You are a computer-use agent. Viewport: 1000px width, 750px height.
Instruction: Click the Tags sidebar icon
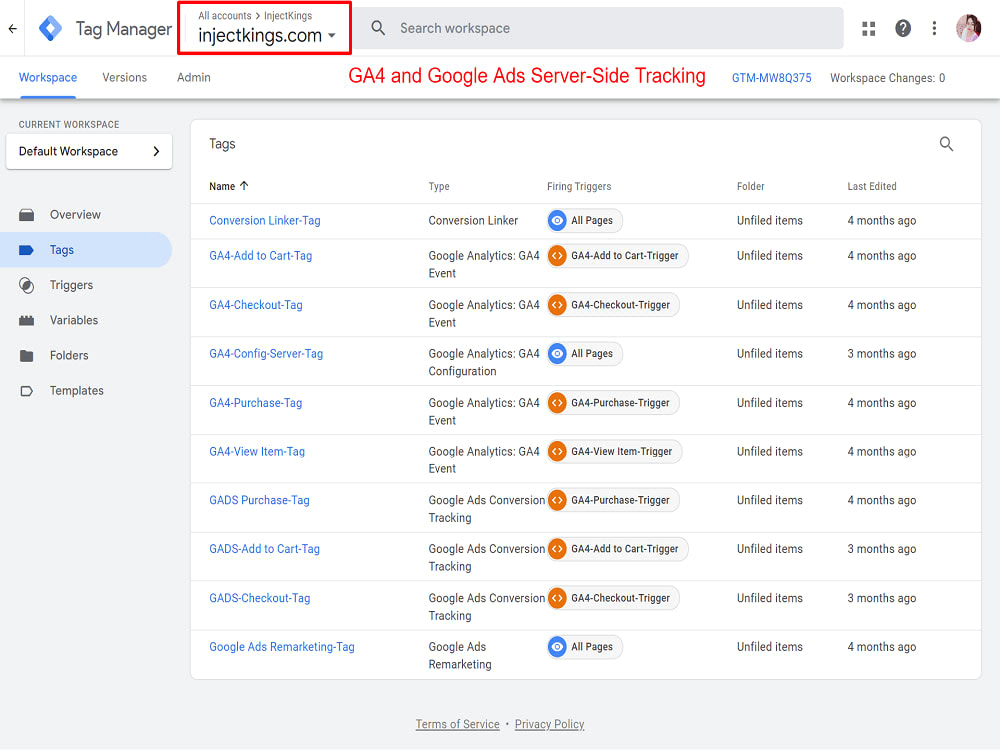pos(26,250)
